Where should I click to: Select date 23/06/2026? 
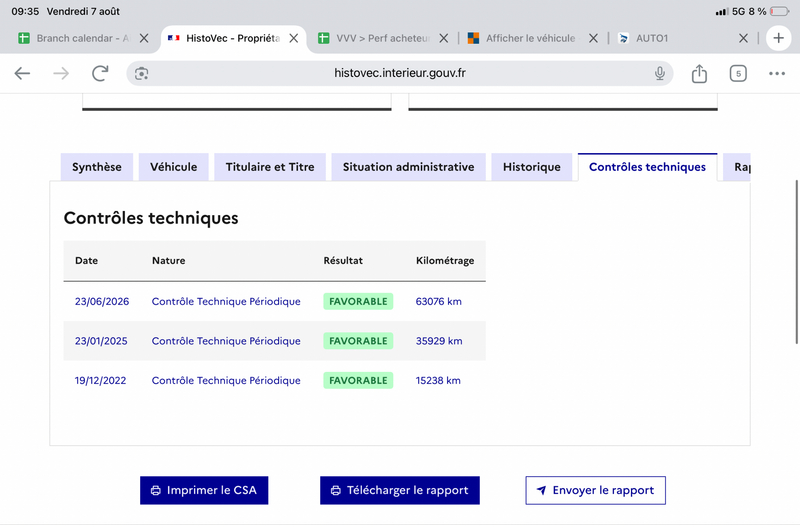pos(102,302)
